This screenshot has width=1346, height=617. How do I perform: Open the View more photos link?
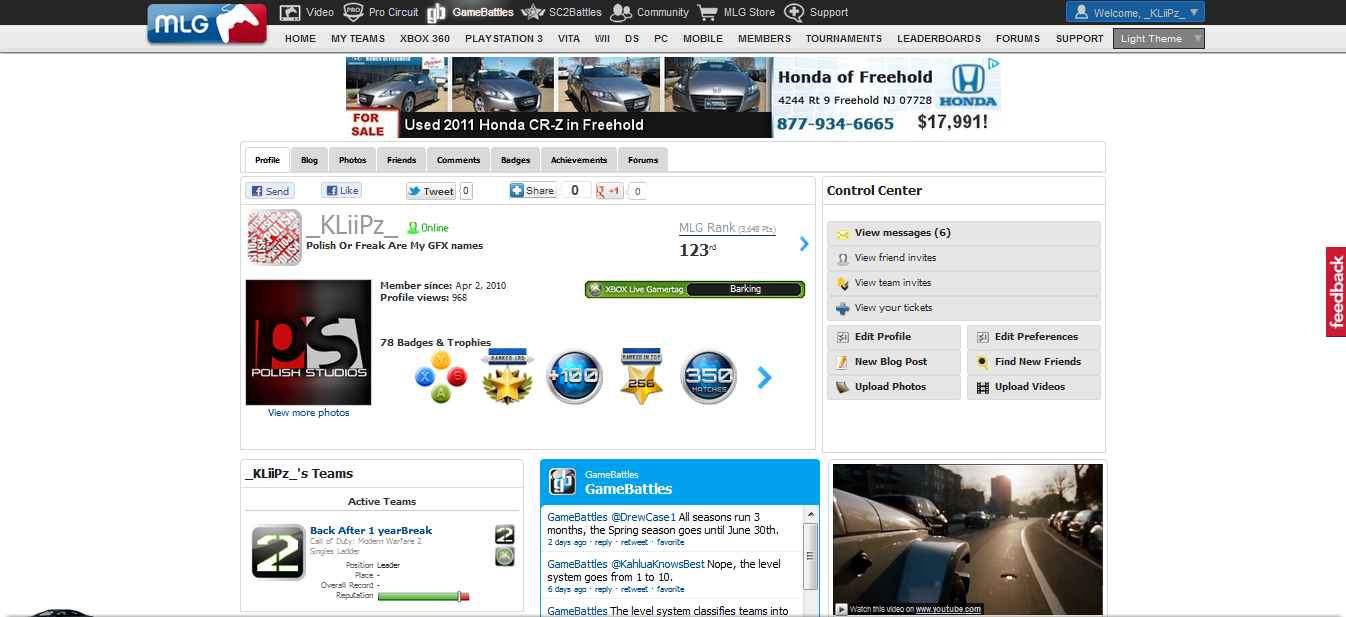pos(309,412)
